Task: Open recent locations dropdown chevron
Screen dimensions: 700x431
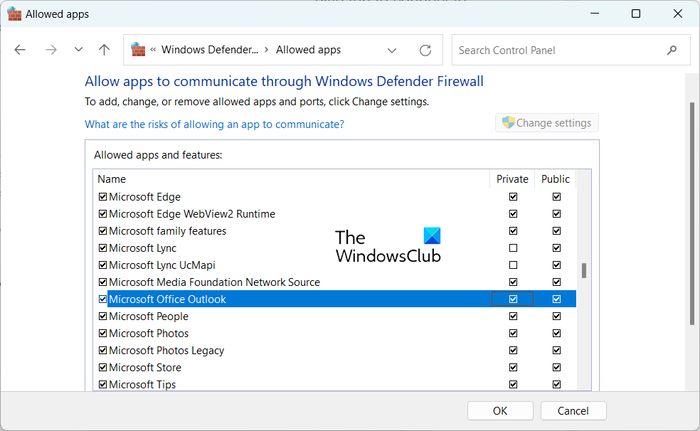Action: 78,50
